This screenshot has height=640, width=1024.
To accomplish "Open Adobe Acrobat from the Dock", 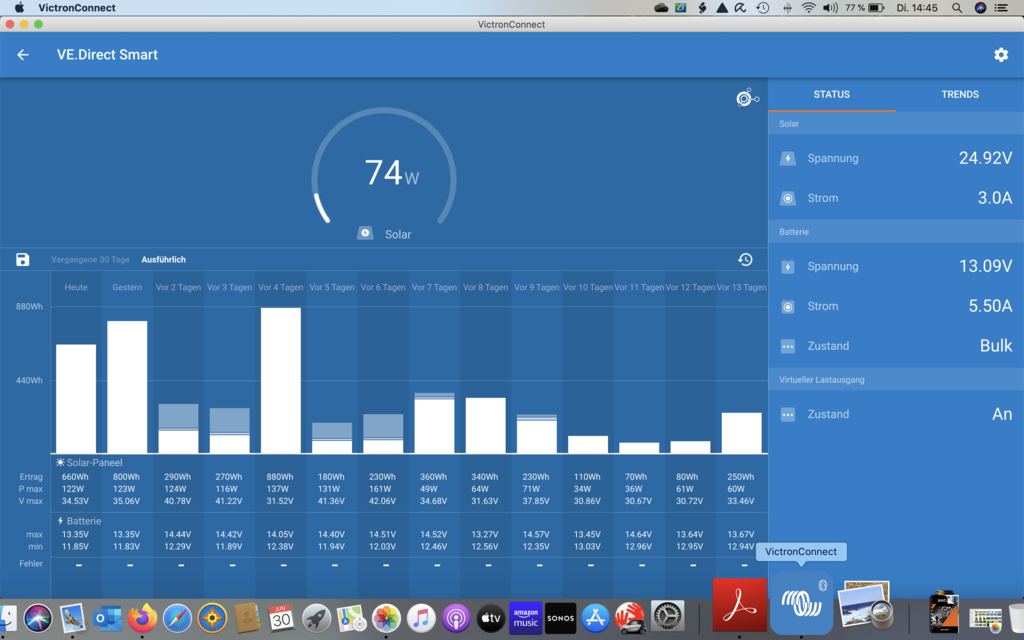I will [739, 605].
